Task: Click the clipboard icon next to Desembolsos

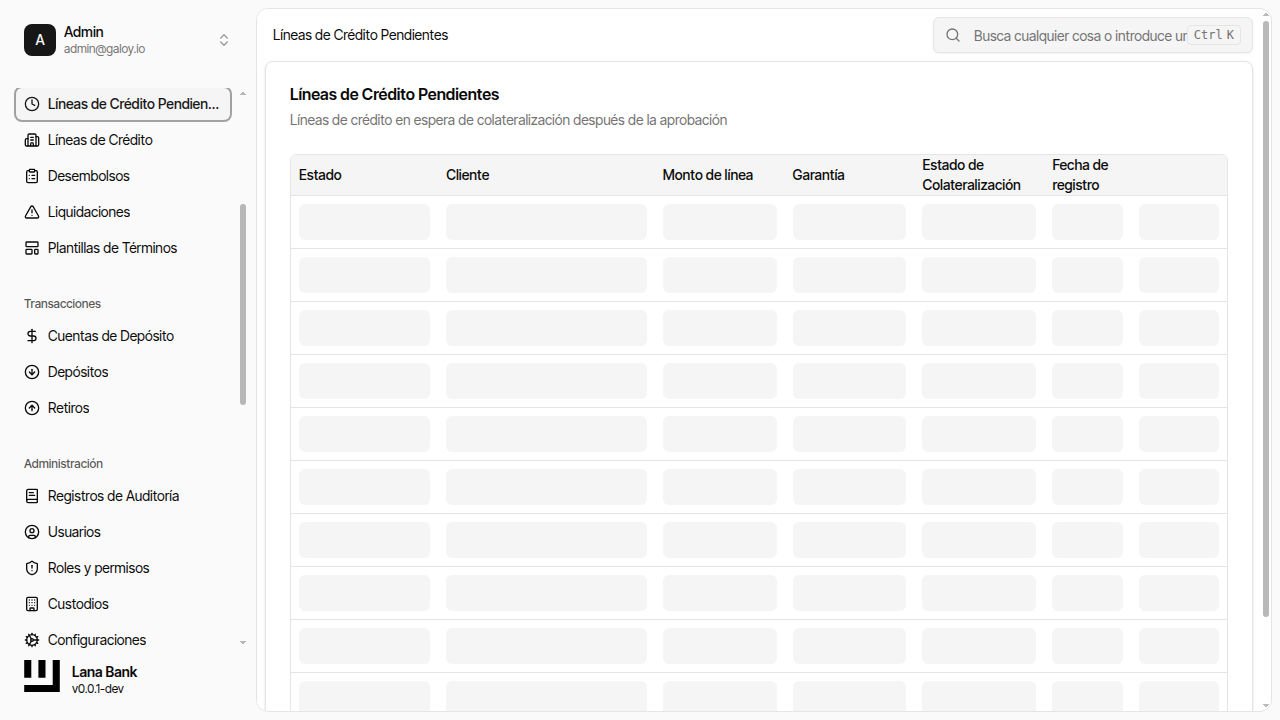Action: click(x=32, y=176)
